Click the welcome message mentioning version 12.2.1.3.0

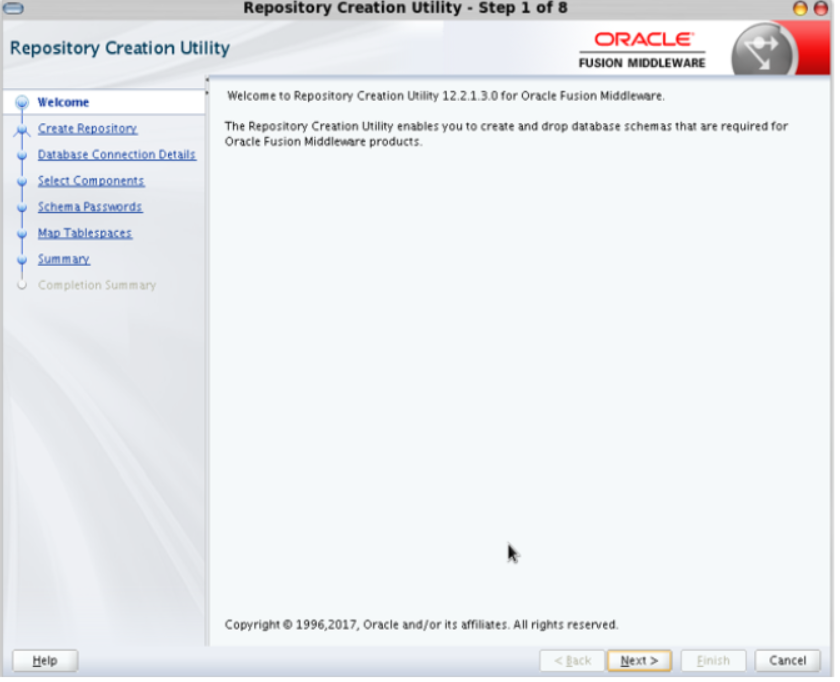[x=446, y=96]
